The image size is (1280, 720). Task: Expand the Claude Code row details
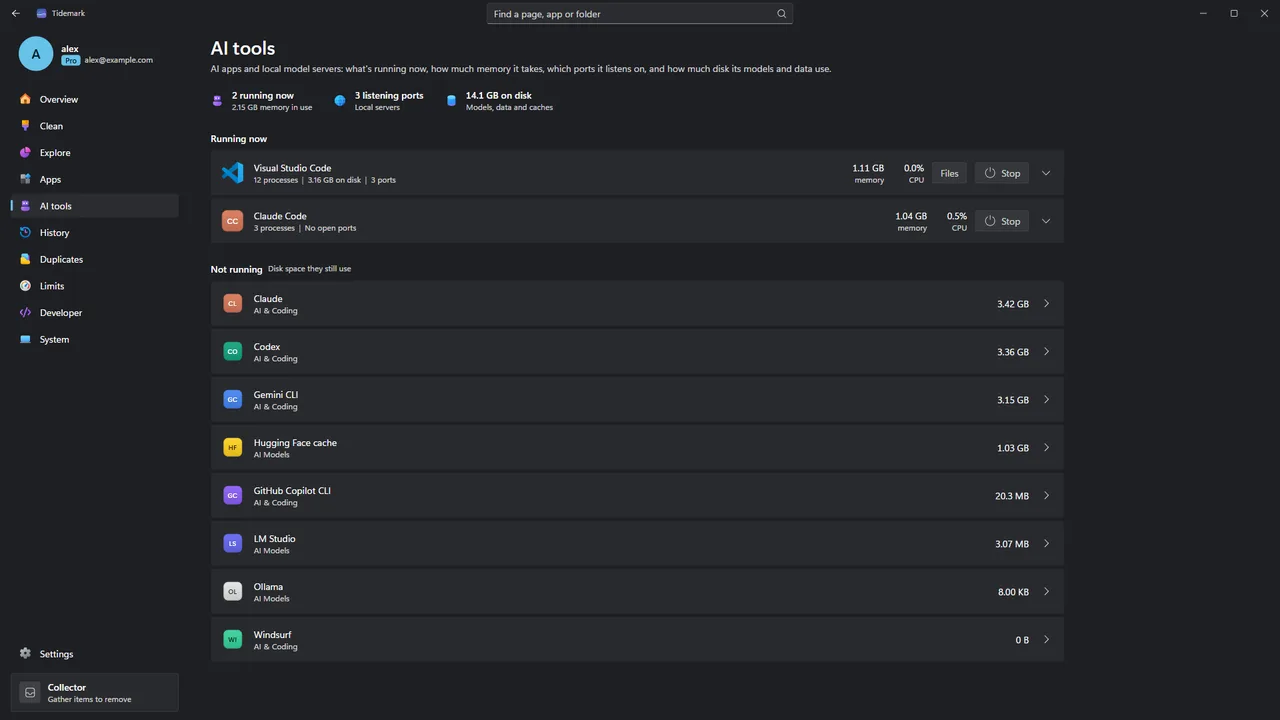1046,221
